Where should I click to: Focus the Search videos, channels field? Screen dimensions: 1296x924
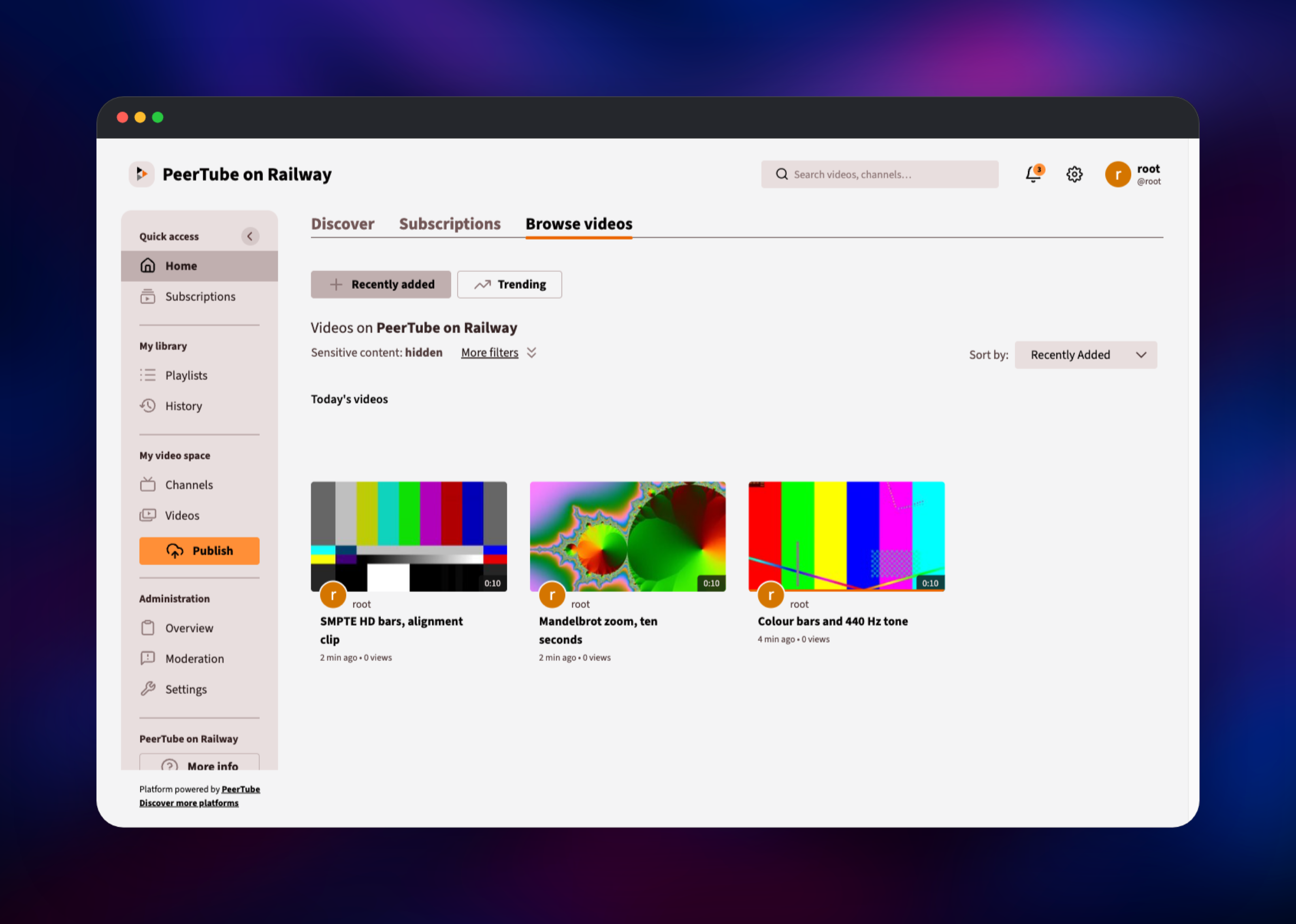coord(880,174)
